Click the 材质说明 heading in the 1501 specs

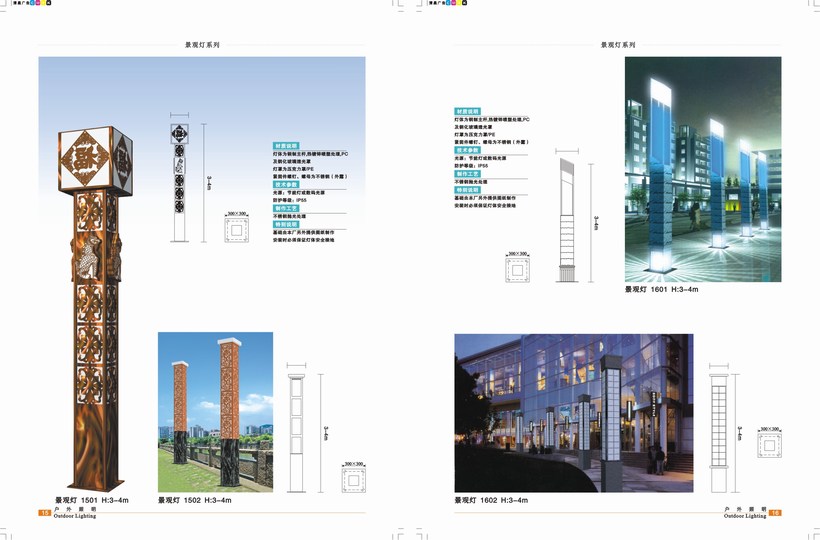click(x=286, y=145)
